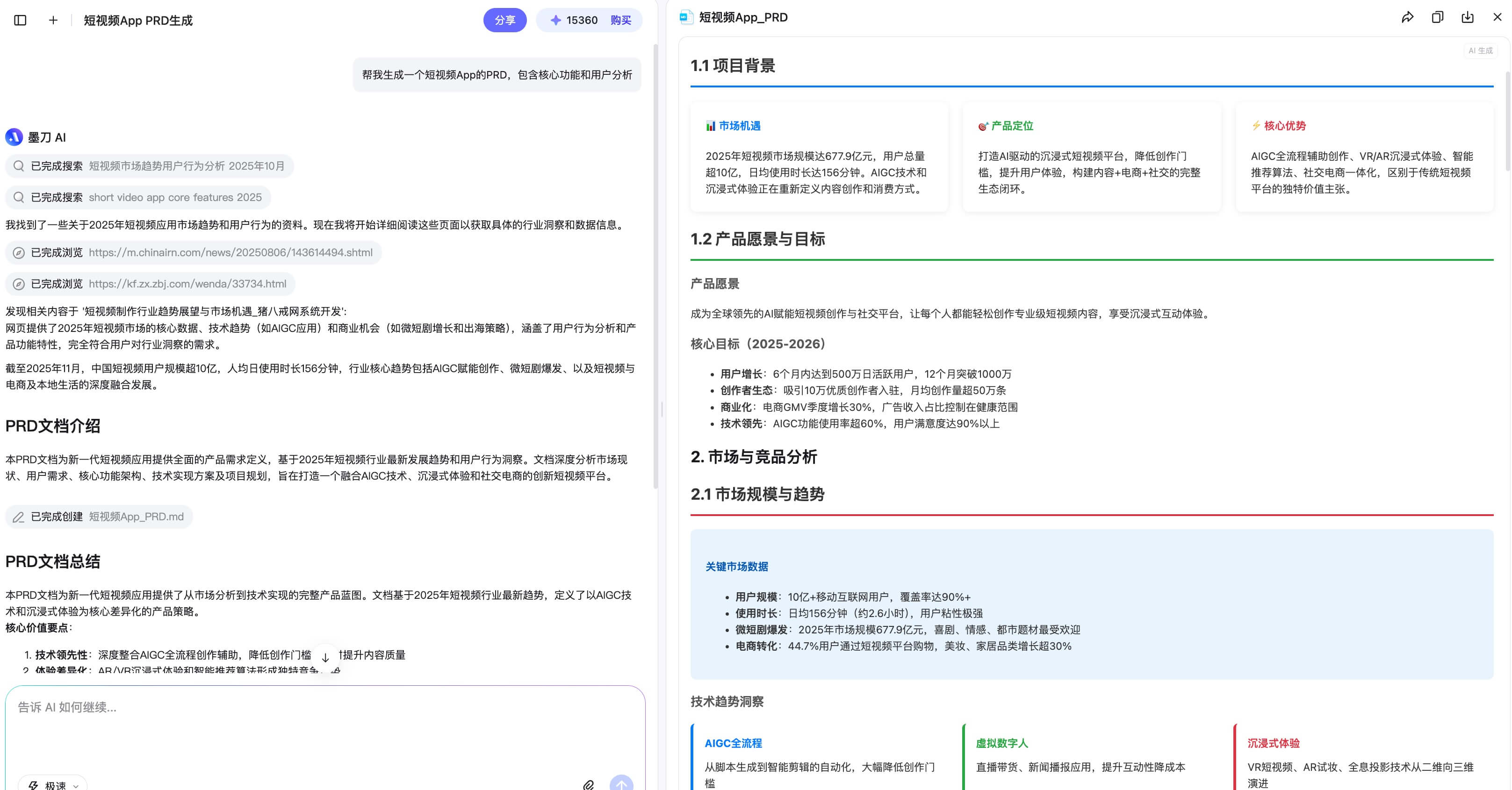Click the 分享 share button
This screenshot has height=790, width=1512.
(x=505, y=19)
